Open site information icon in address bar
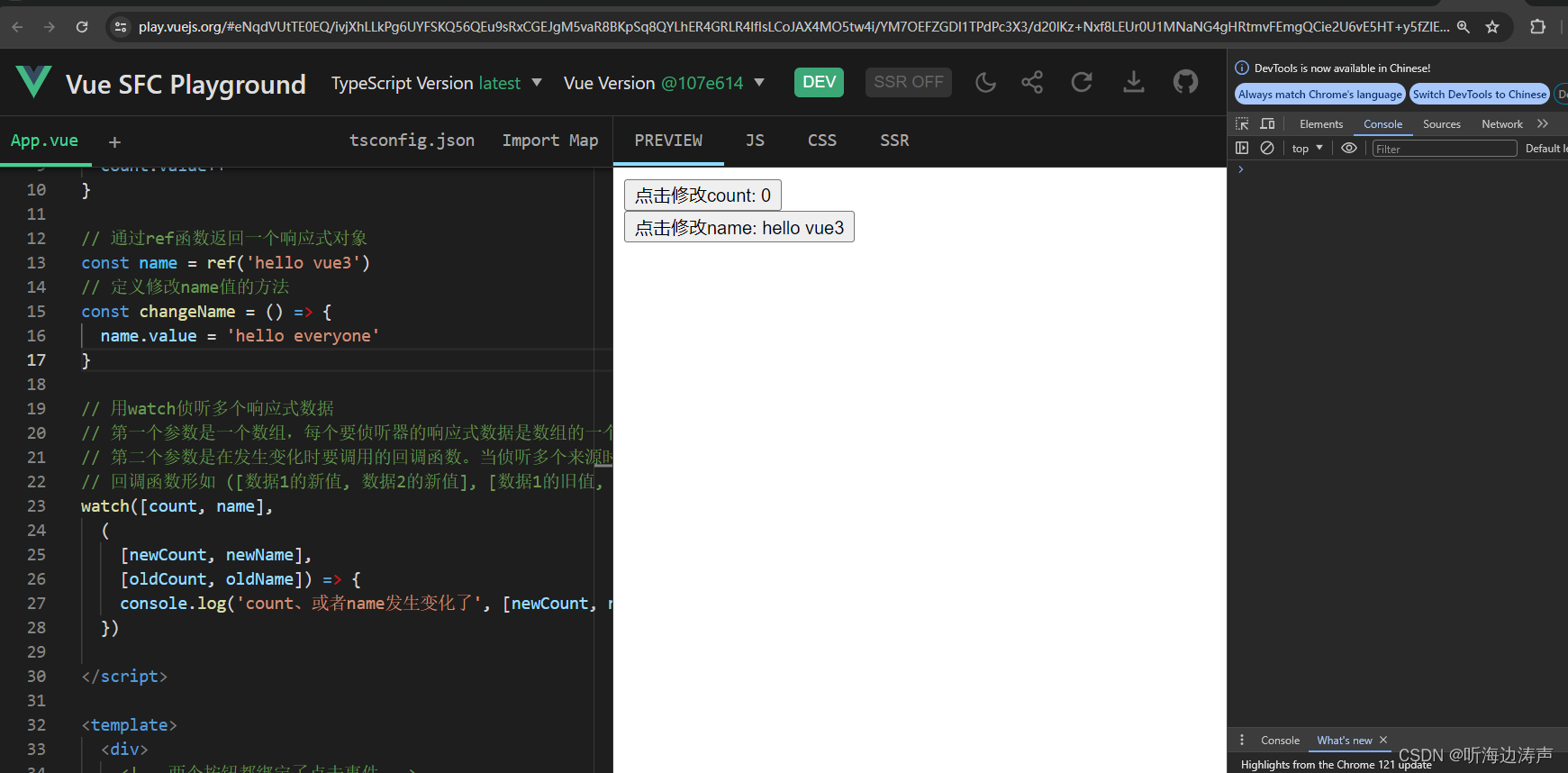Viewport: 1568px width, 773px height. tap(121, 27)
